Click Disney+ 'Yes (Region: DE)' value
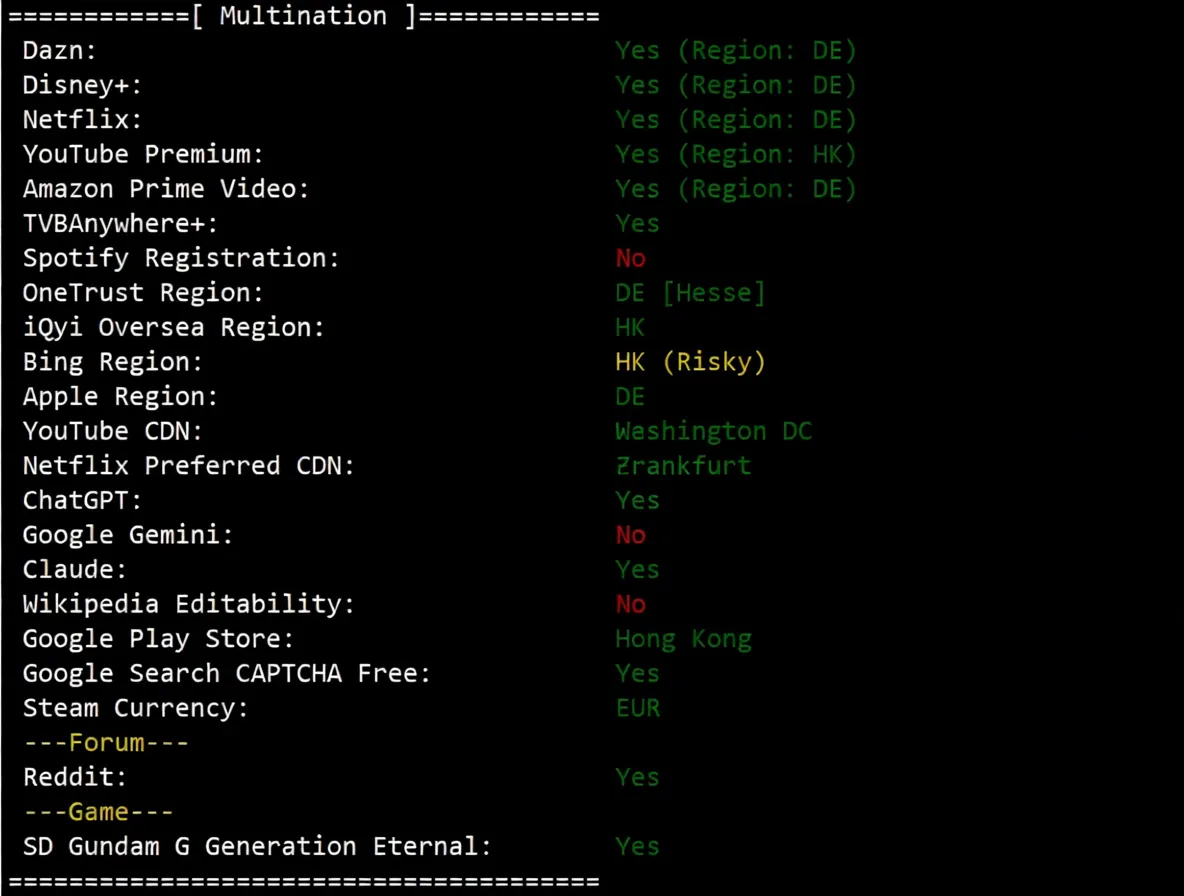The height and width of the screenshot is (896, 1184). click(735, 85)
